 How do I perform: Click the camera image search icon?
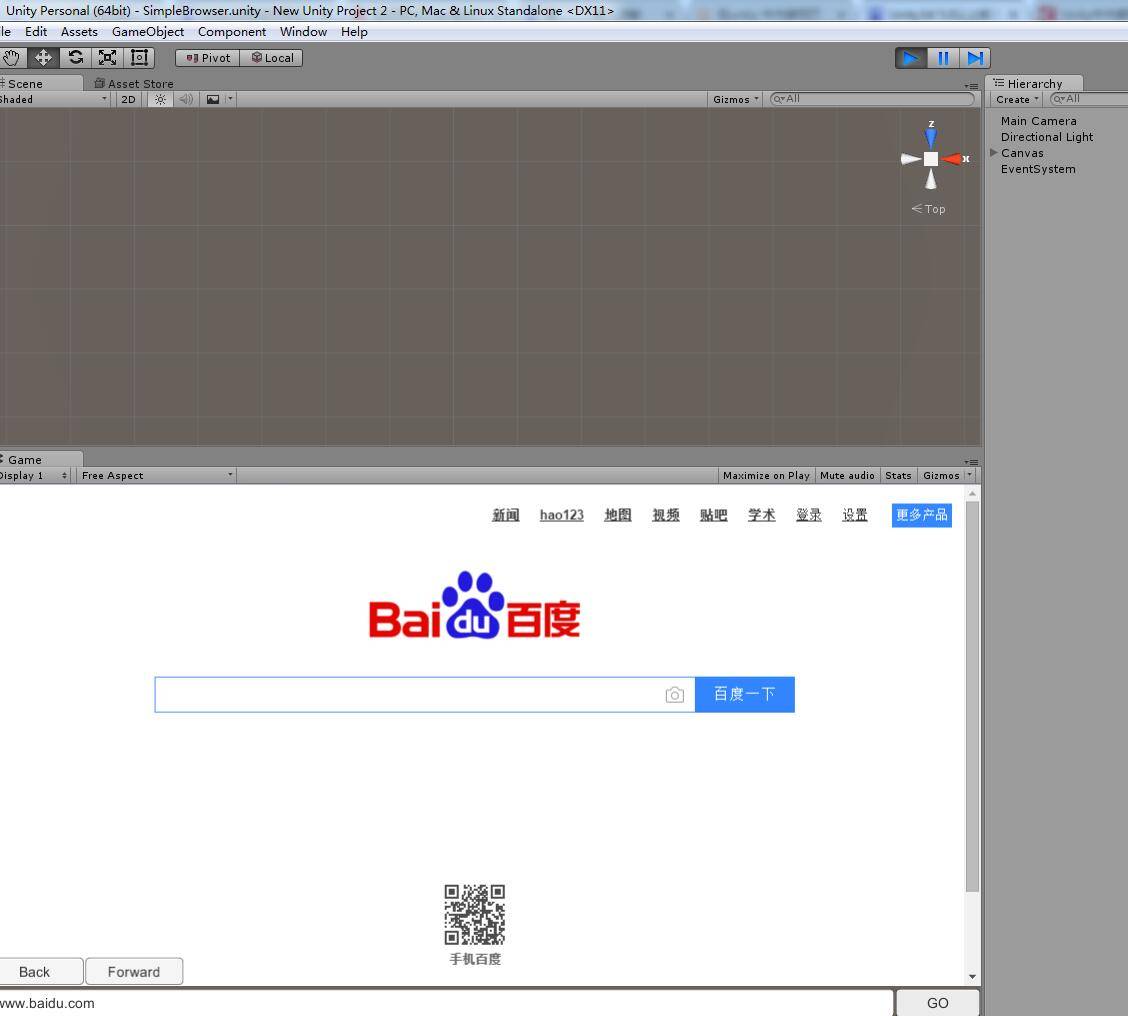[x=675, y=694]
